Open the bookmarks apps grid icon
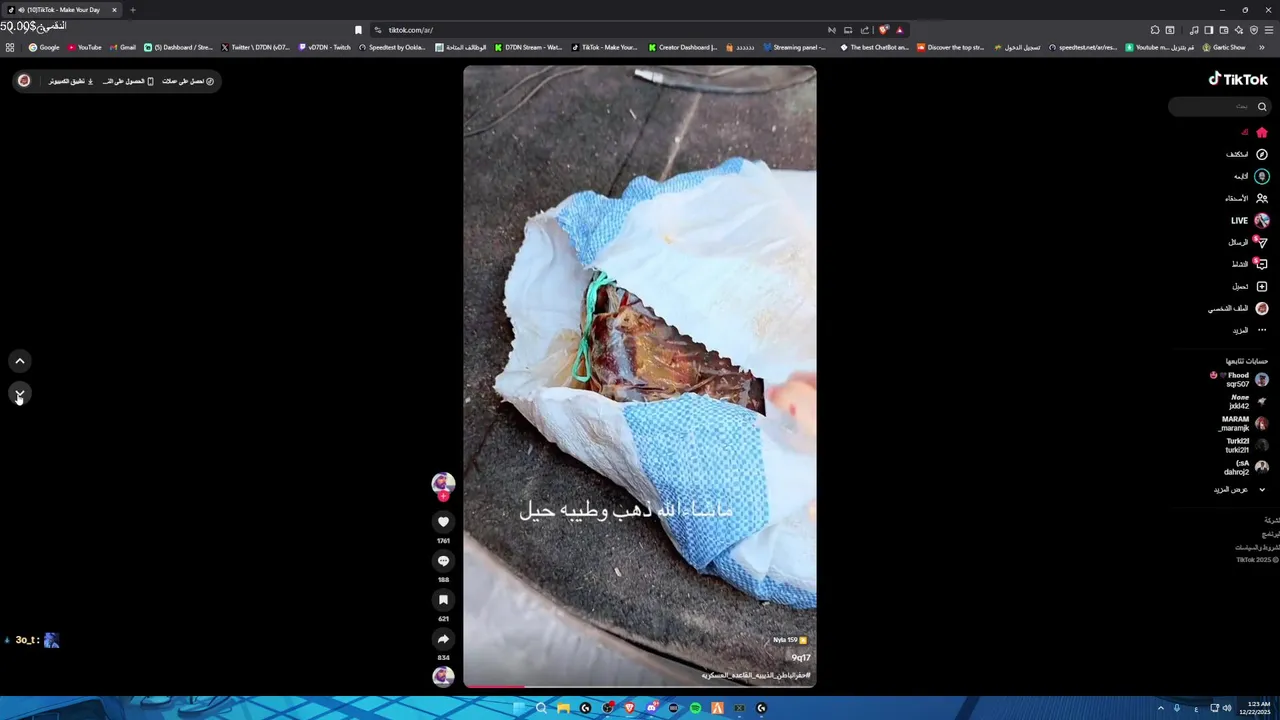 [x=10, y=47]
